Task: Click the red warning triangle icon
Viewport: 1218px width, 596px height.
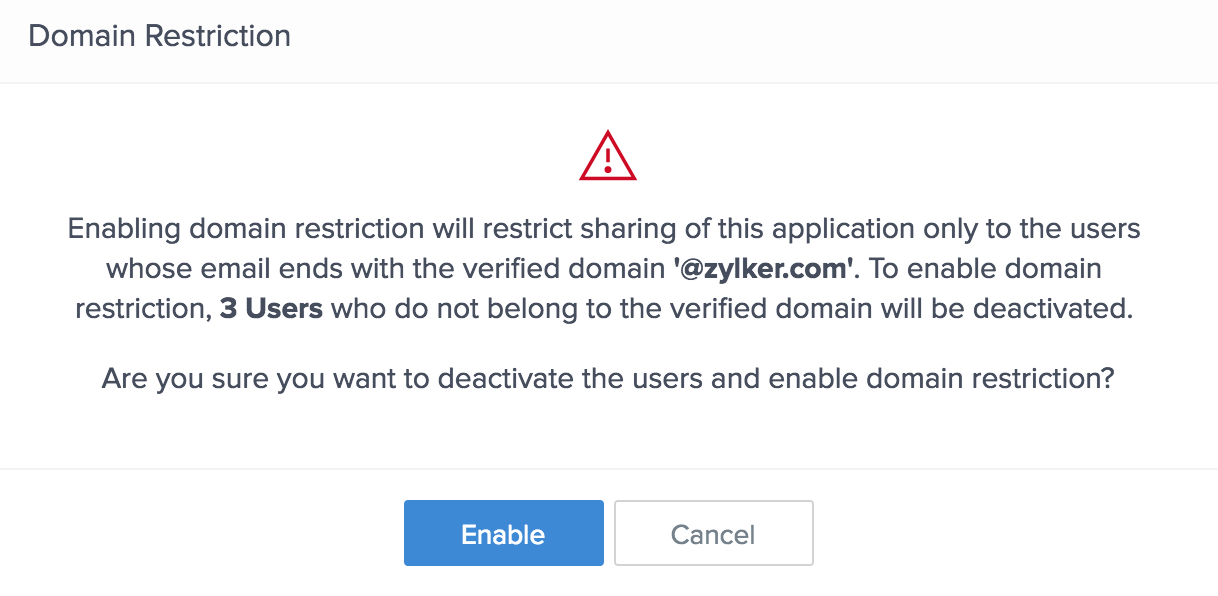Action: (x=608, y=157)
